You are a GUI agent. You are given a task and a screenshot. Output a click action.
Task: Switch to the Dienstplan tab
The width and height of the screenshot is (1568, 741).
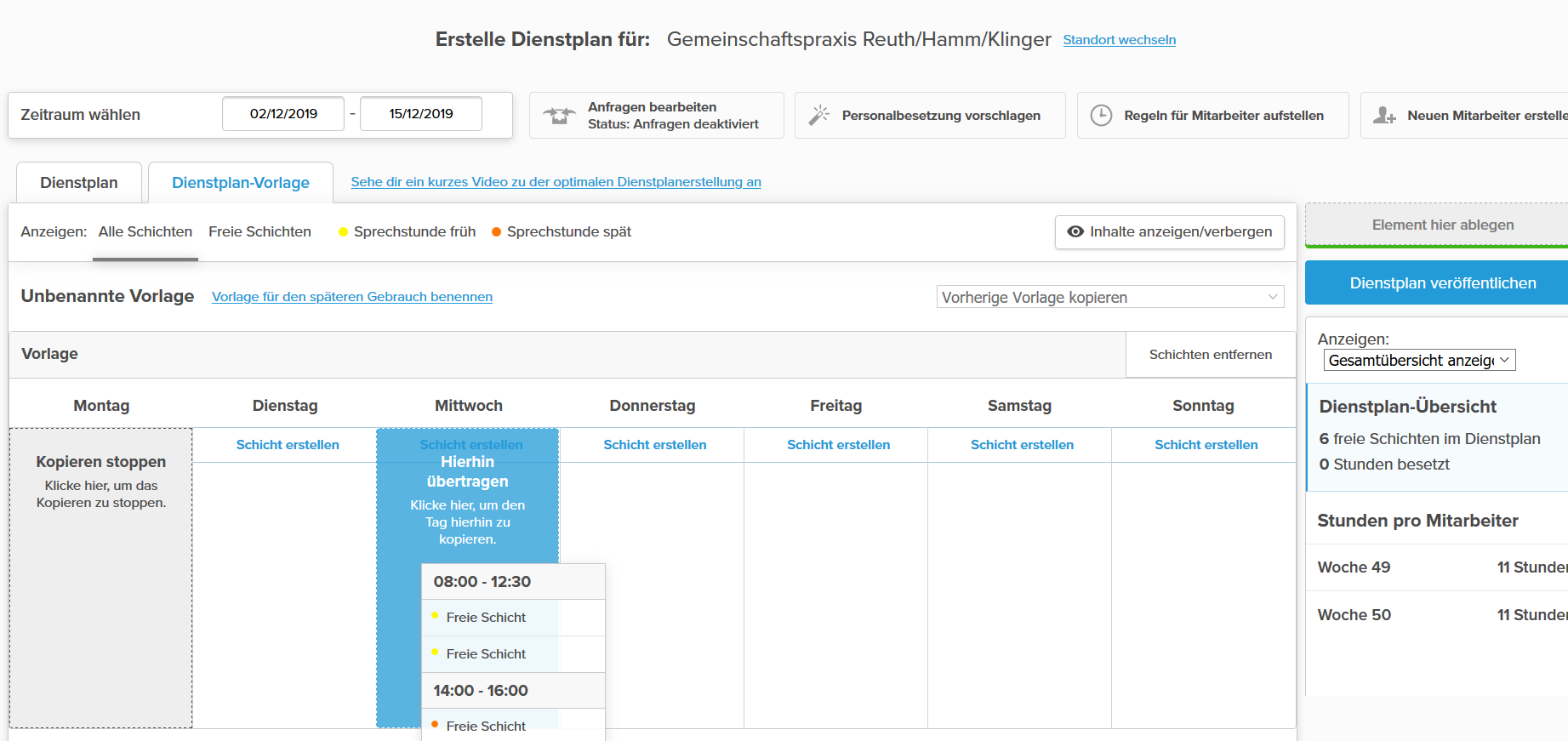(79, 183)
